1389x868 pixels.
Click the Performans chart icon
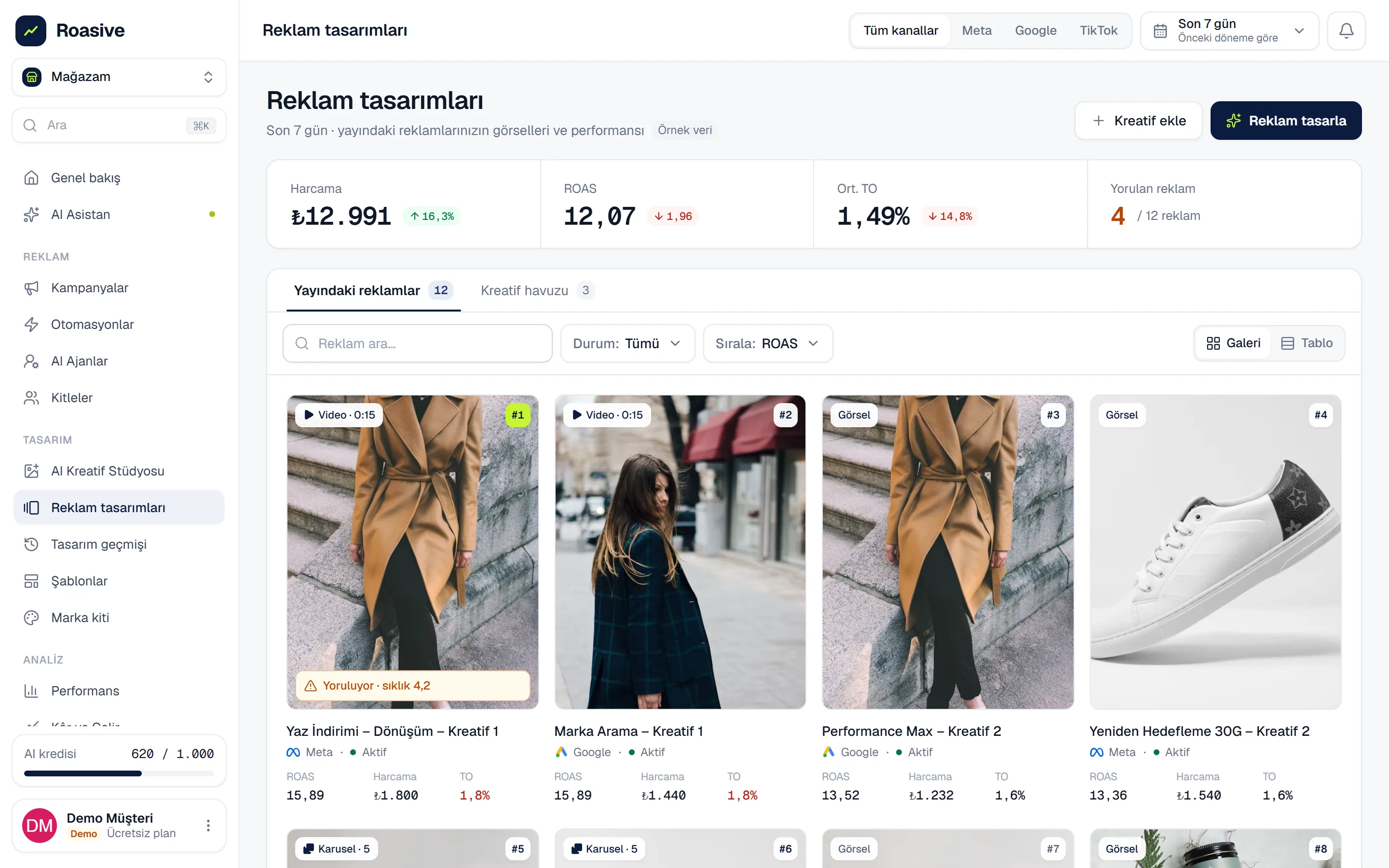point(31,691)
